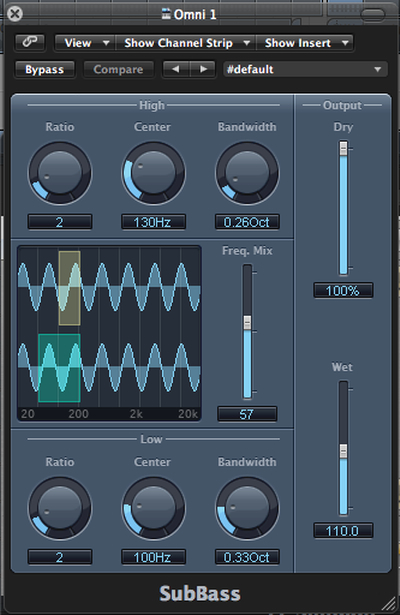Click the Wet output slider handle
The height and width of the screenshot is (615, 400).
(x=344, y=451)
